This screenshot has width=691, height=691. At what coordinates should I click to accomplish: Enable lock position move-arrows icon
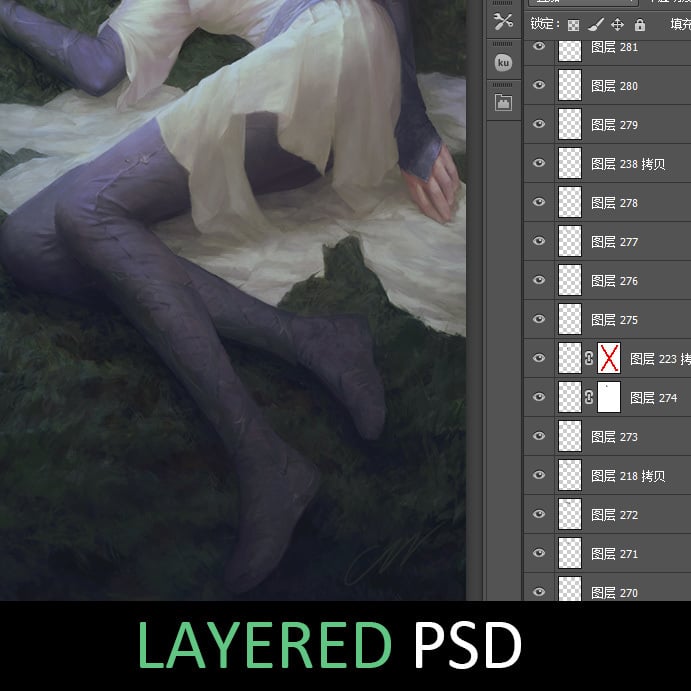coord(617,25)
